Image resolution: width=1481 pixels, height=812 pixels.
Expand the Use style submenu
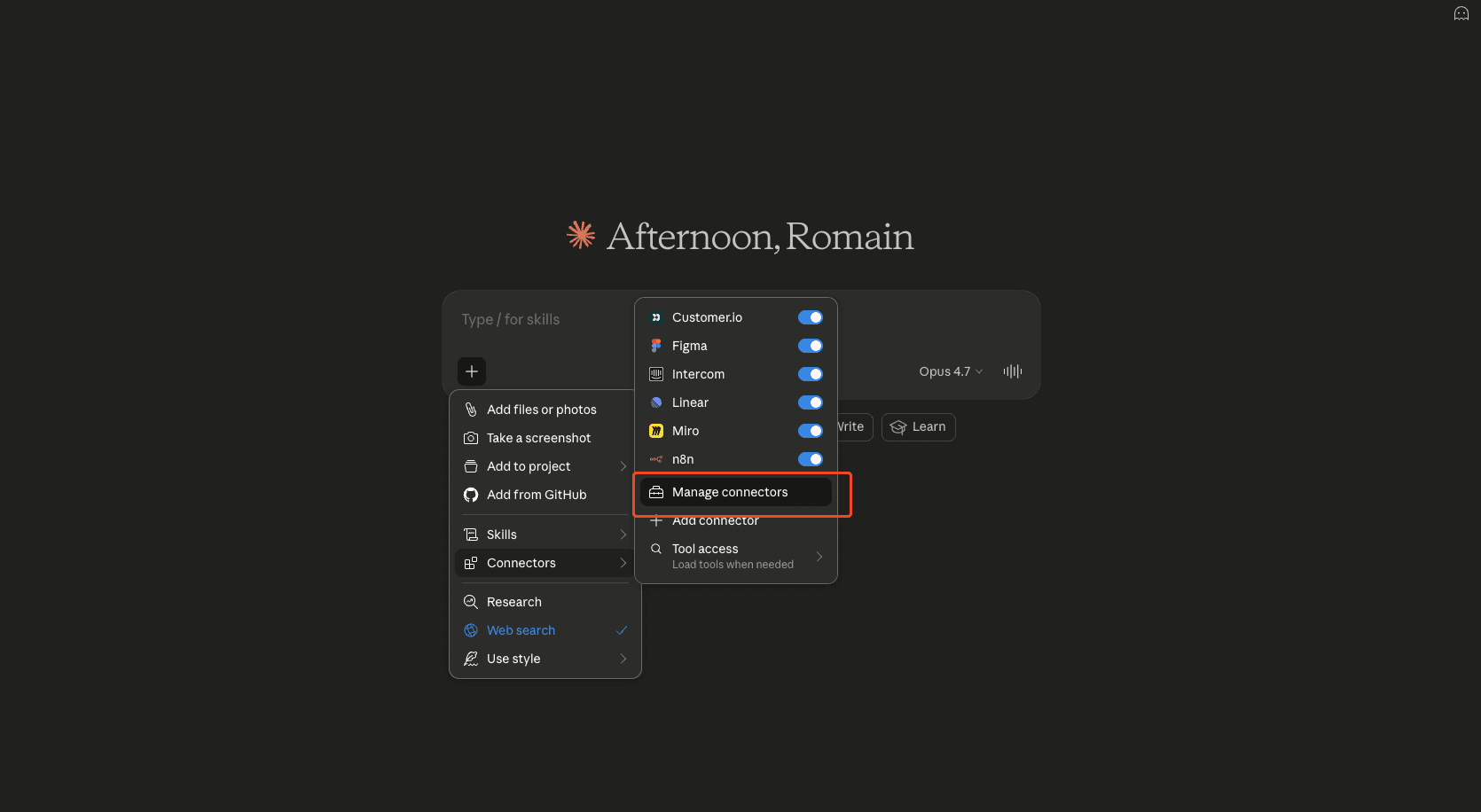(513, 658)
